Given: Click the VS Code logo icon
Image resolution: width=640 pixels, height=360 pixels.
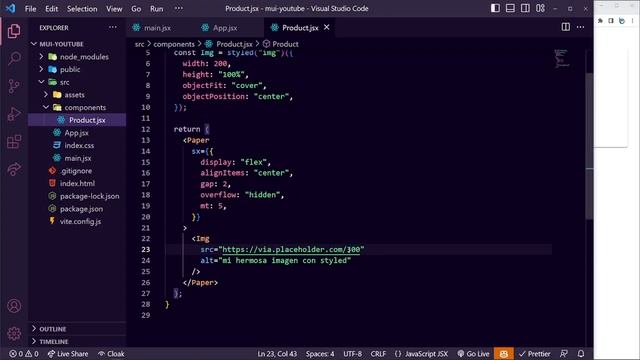Looking at the screenshot, I should 11,8.
